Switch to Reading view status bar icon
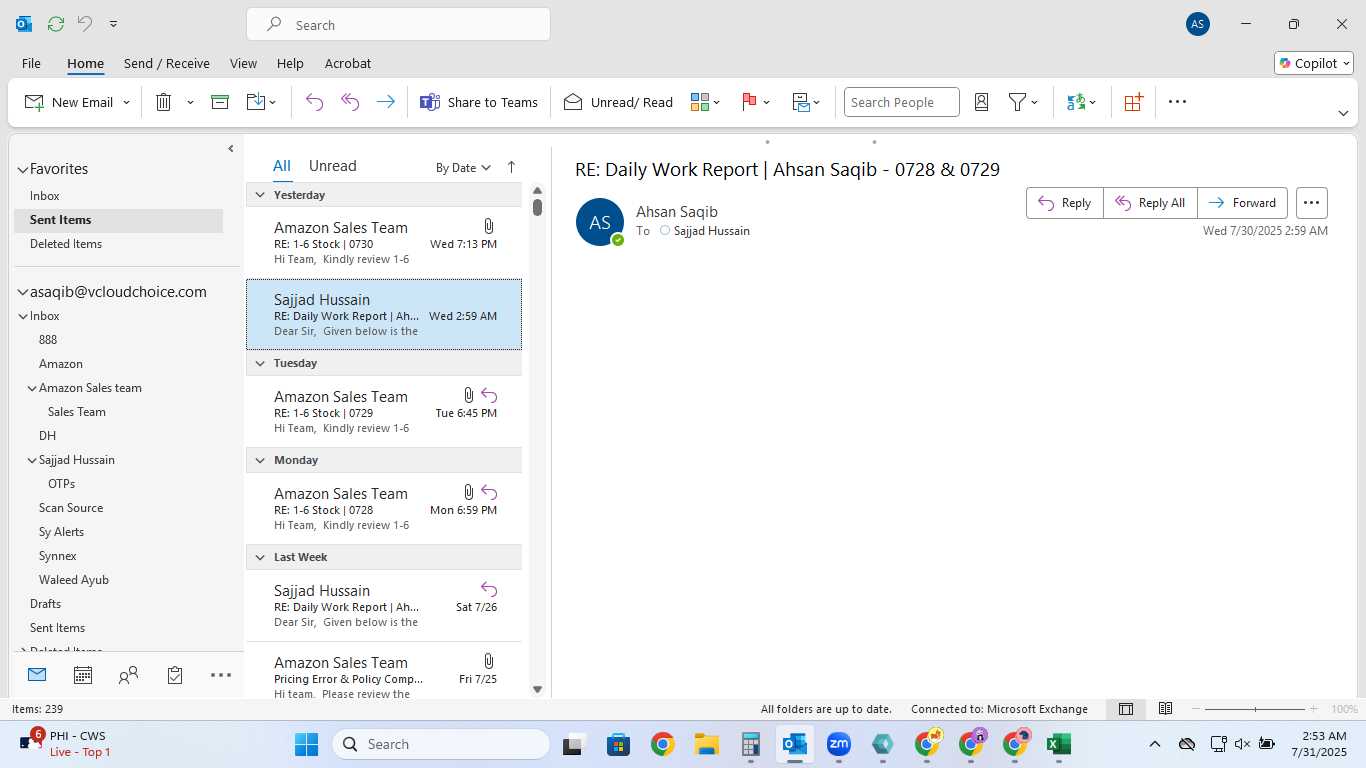 (1165, 709)
